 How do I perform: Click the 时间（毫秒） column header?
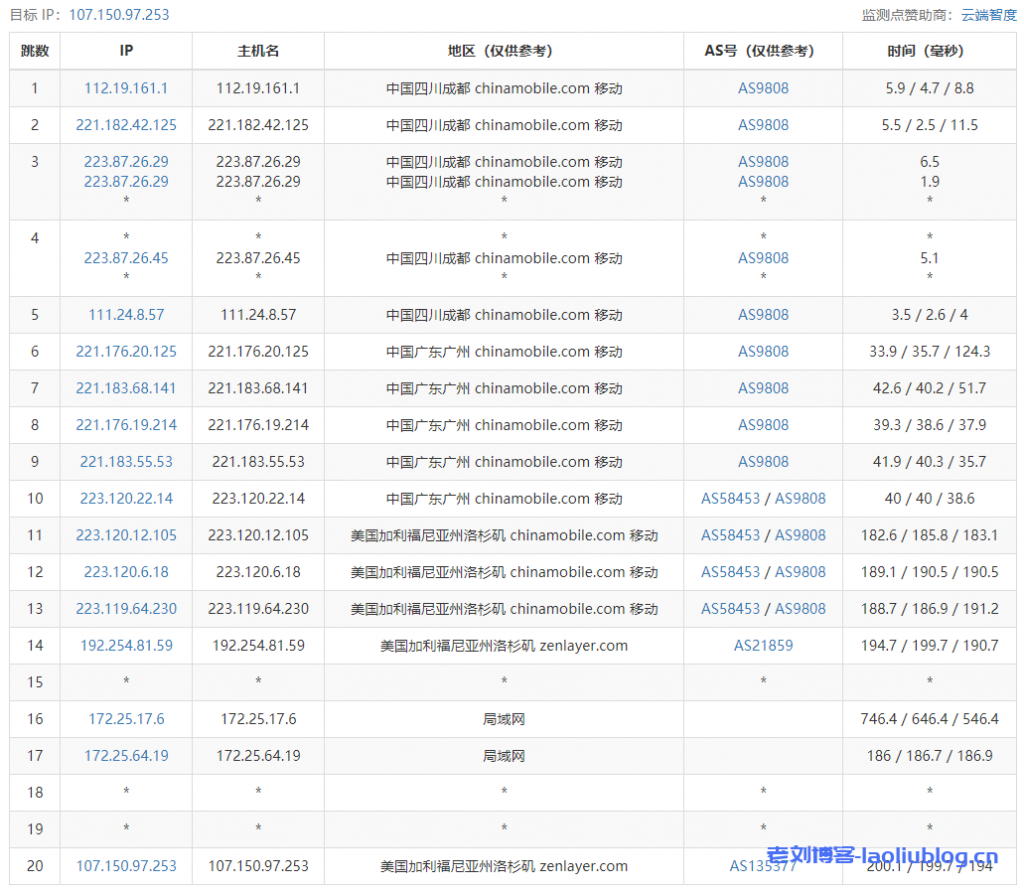929,51
